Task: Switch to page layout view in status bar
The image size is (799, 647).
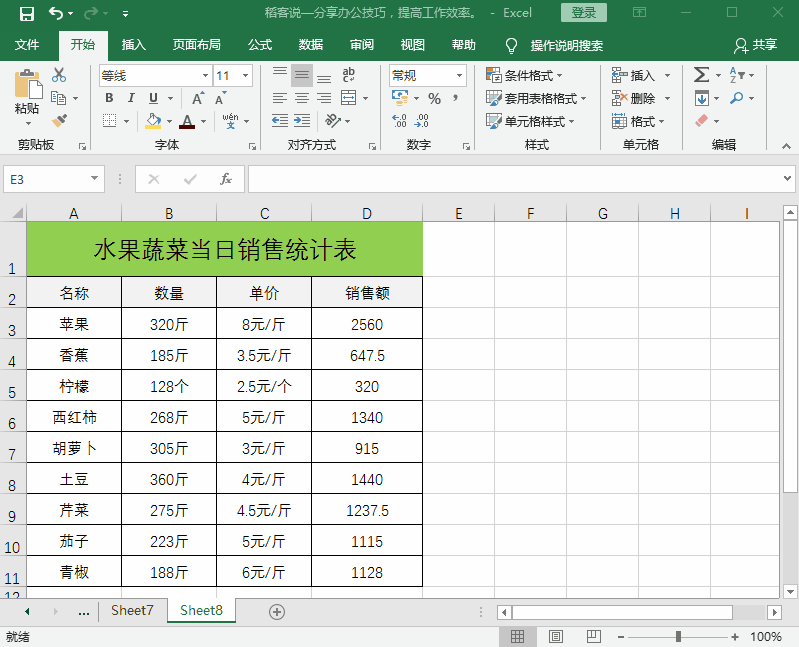Action: [555, 636]
